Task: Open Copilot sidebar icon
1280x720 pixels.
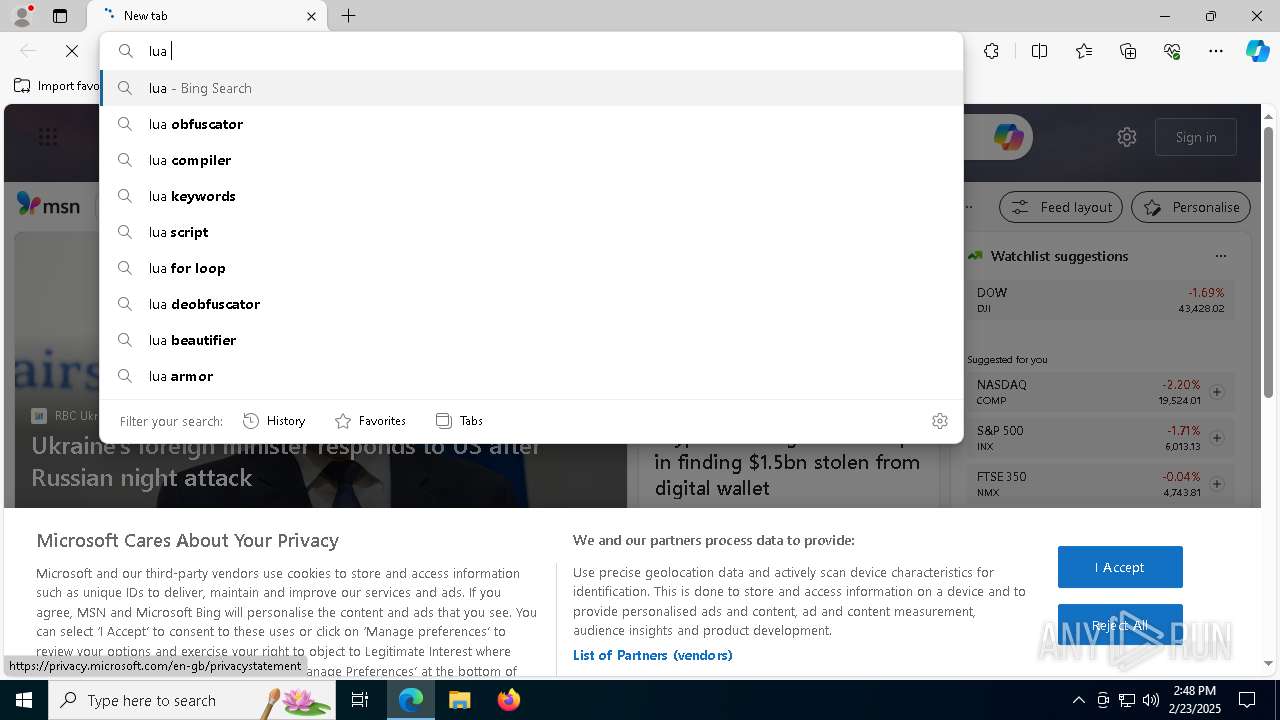Action: tap(1257, 51)
